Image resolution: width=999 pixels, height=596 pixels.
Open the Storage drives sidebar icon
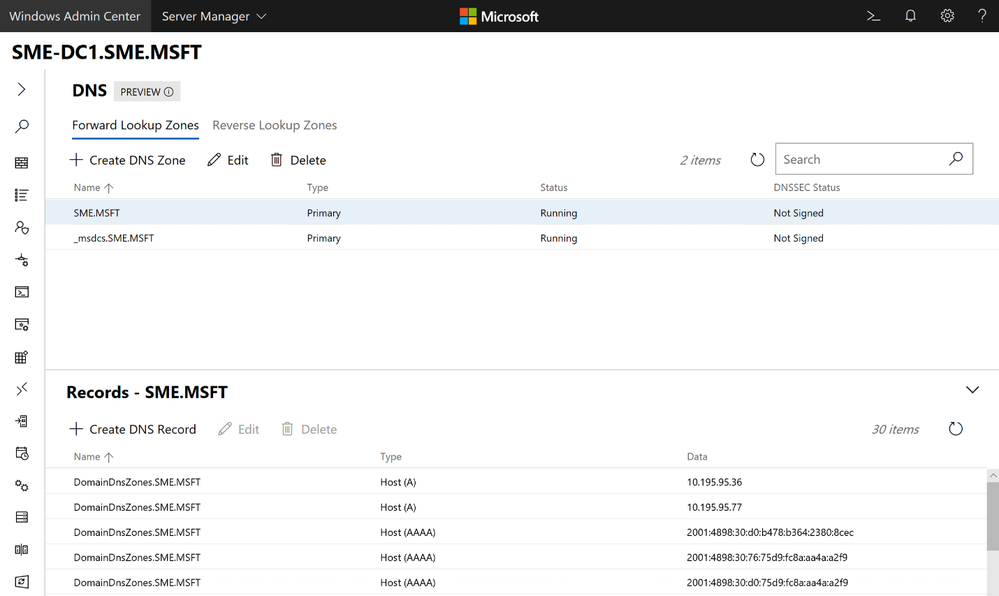pos(22,517)
